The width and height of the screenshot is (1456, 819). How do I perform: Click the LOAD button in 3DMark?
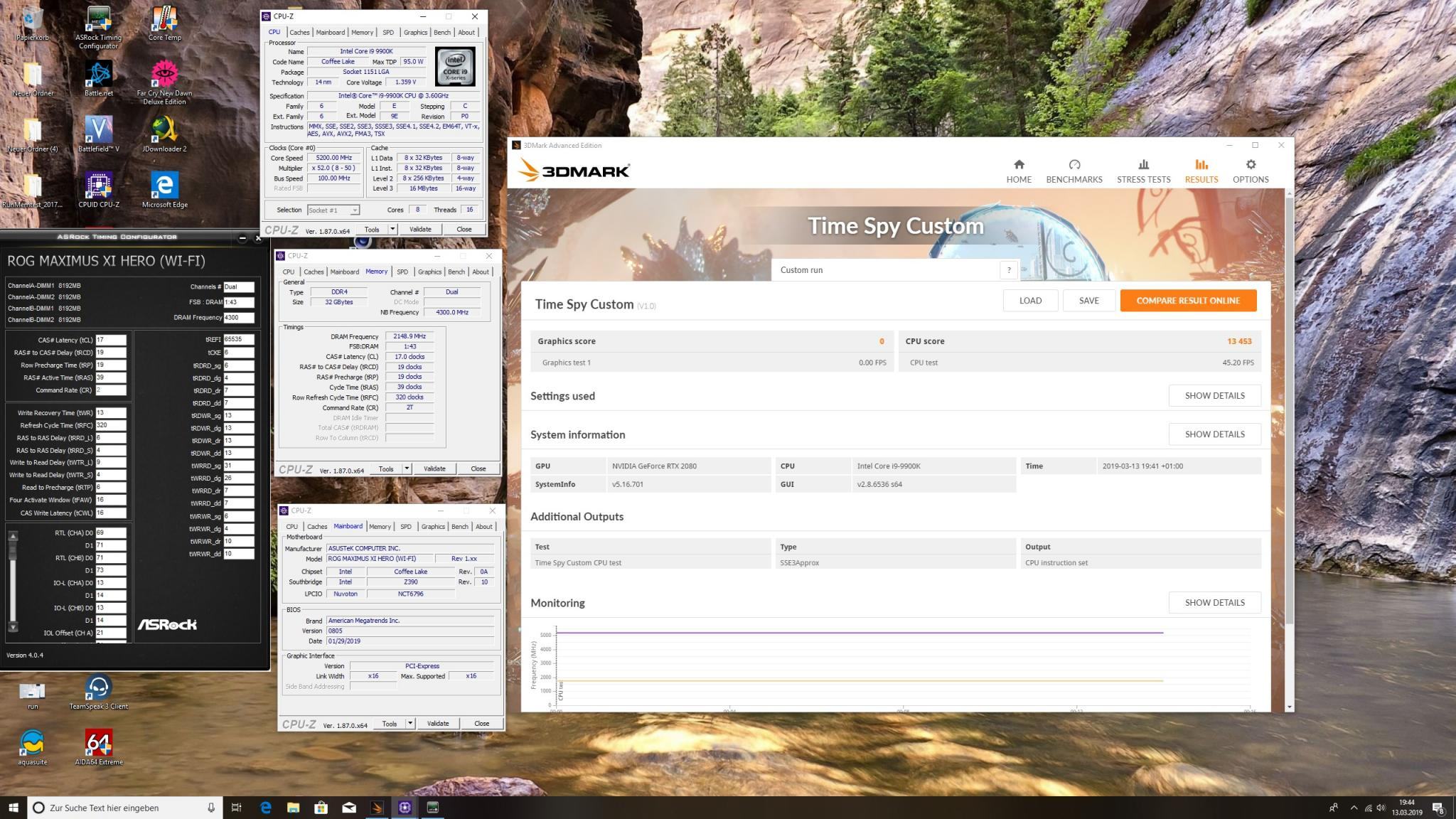1030,300
